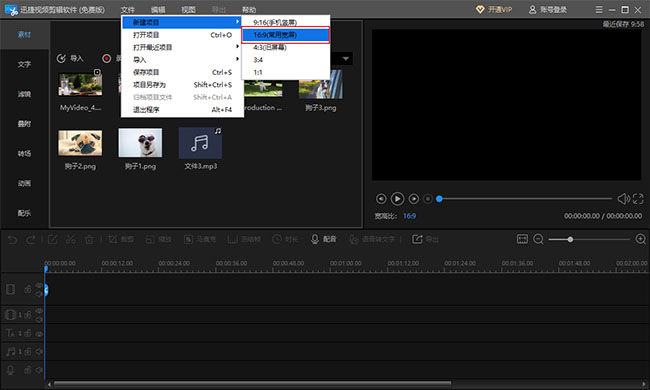
Task: Select 项目另存为 menu entry
Action: pyautogui.click(x=182, y=85)
